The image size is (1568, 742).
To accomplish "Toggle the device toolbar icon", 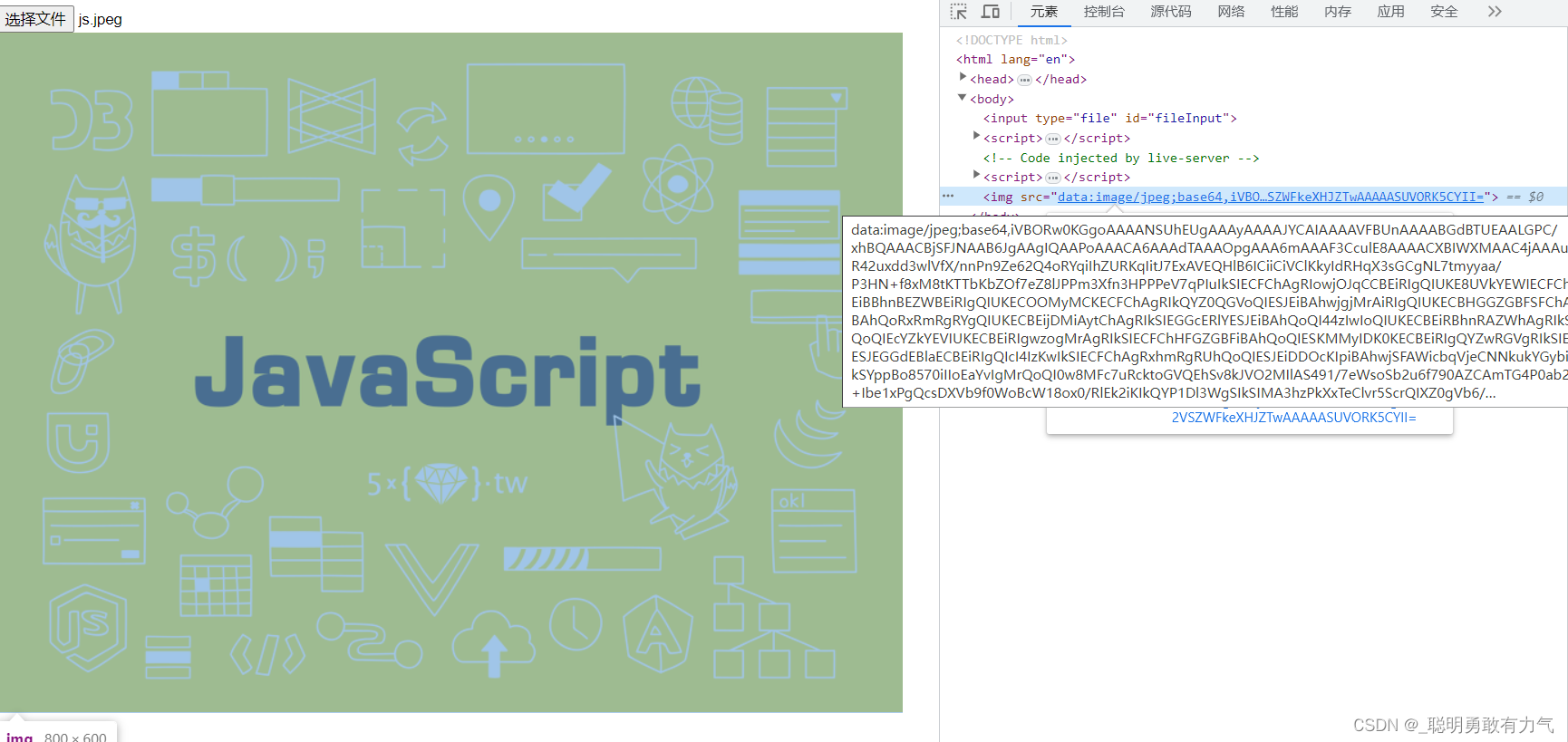I will tap(991, 12).
